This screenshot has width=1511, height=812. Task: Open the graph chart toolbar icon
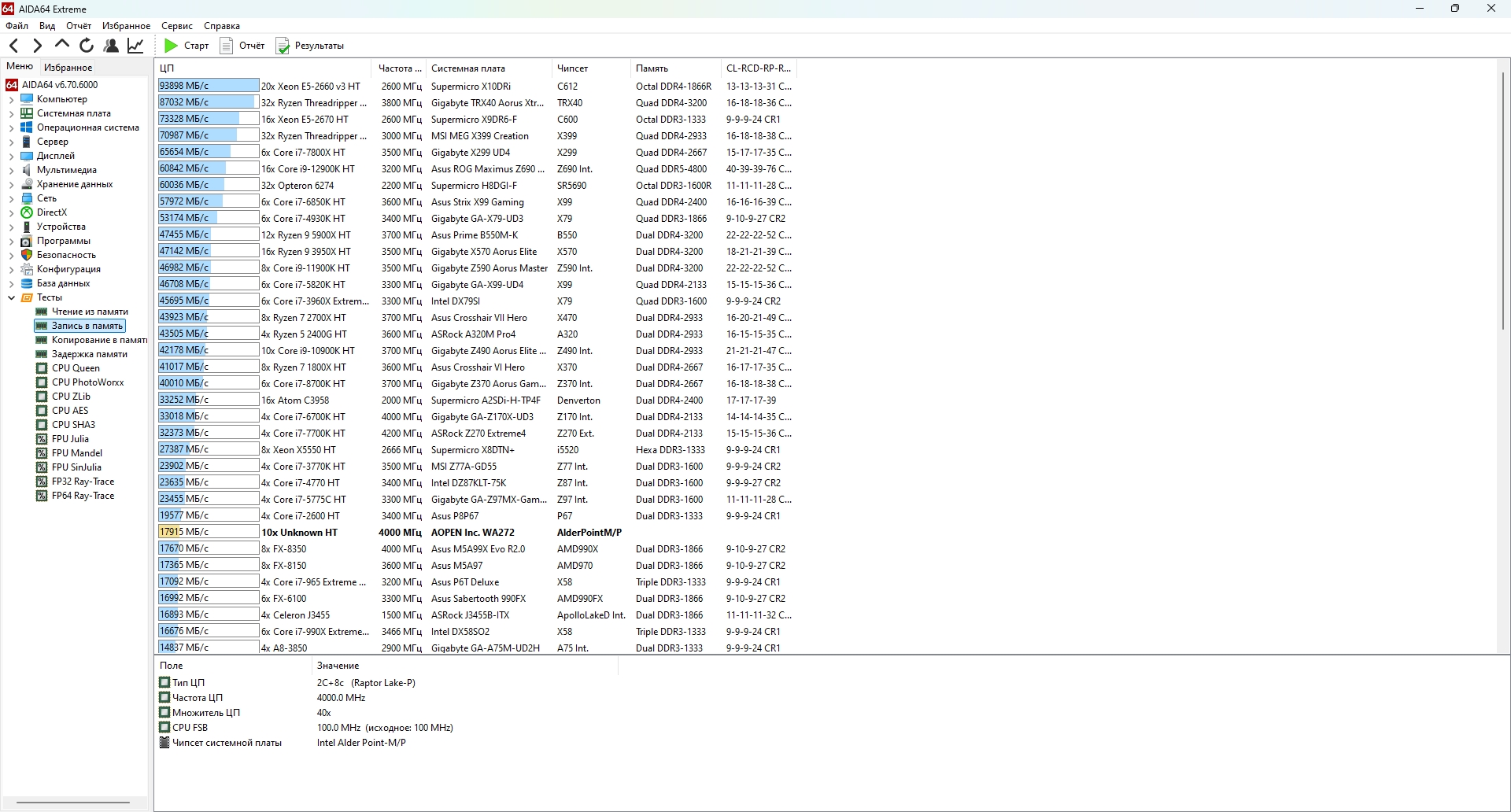(x=135, y=46)
